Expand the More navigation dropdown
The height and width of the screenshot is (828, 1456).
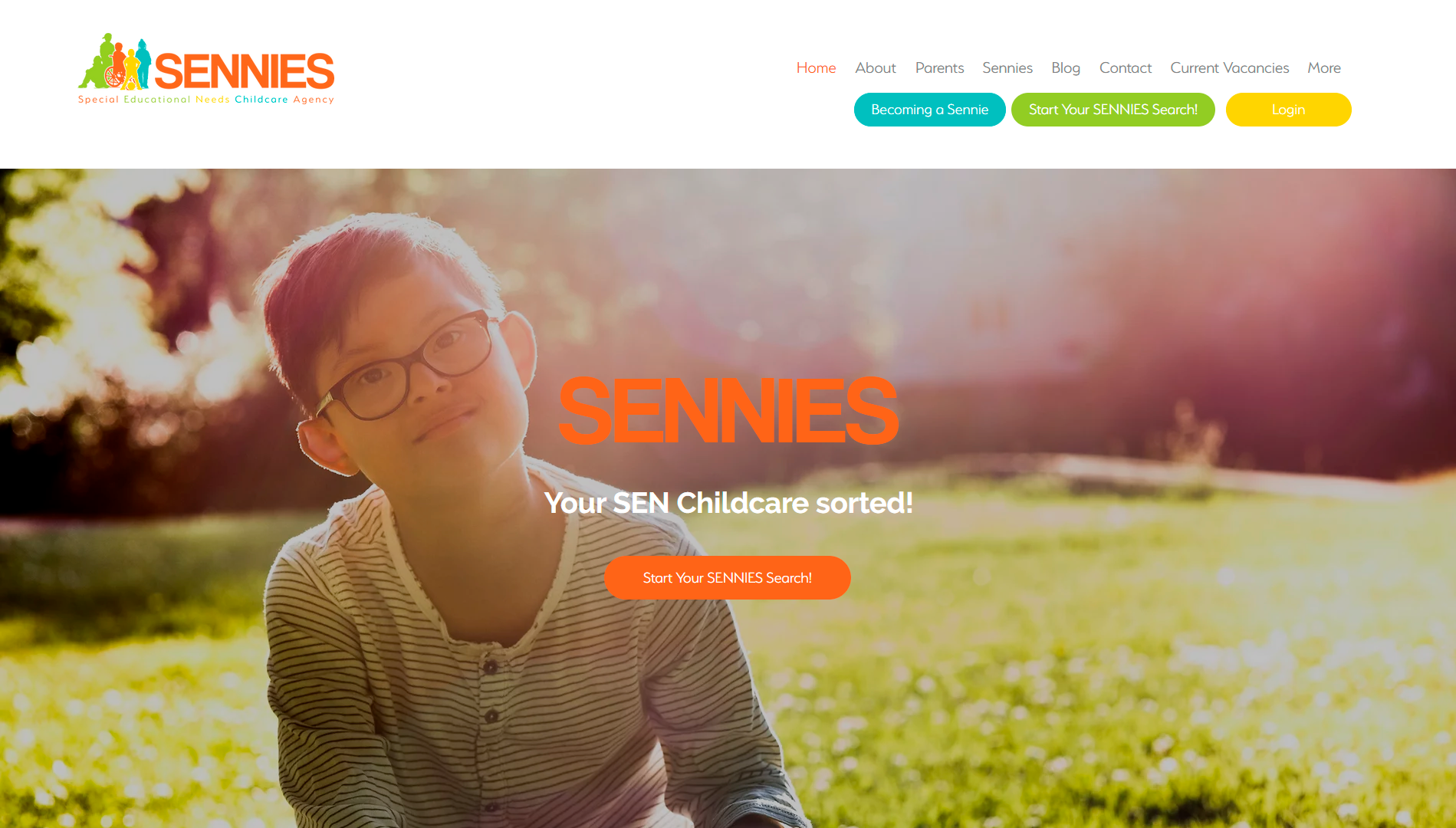pyautogui.click(x=1324, y=67)
